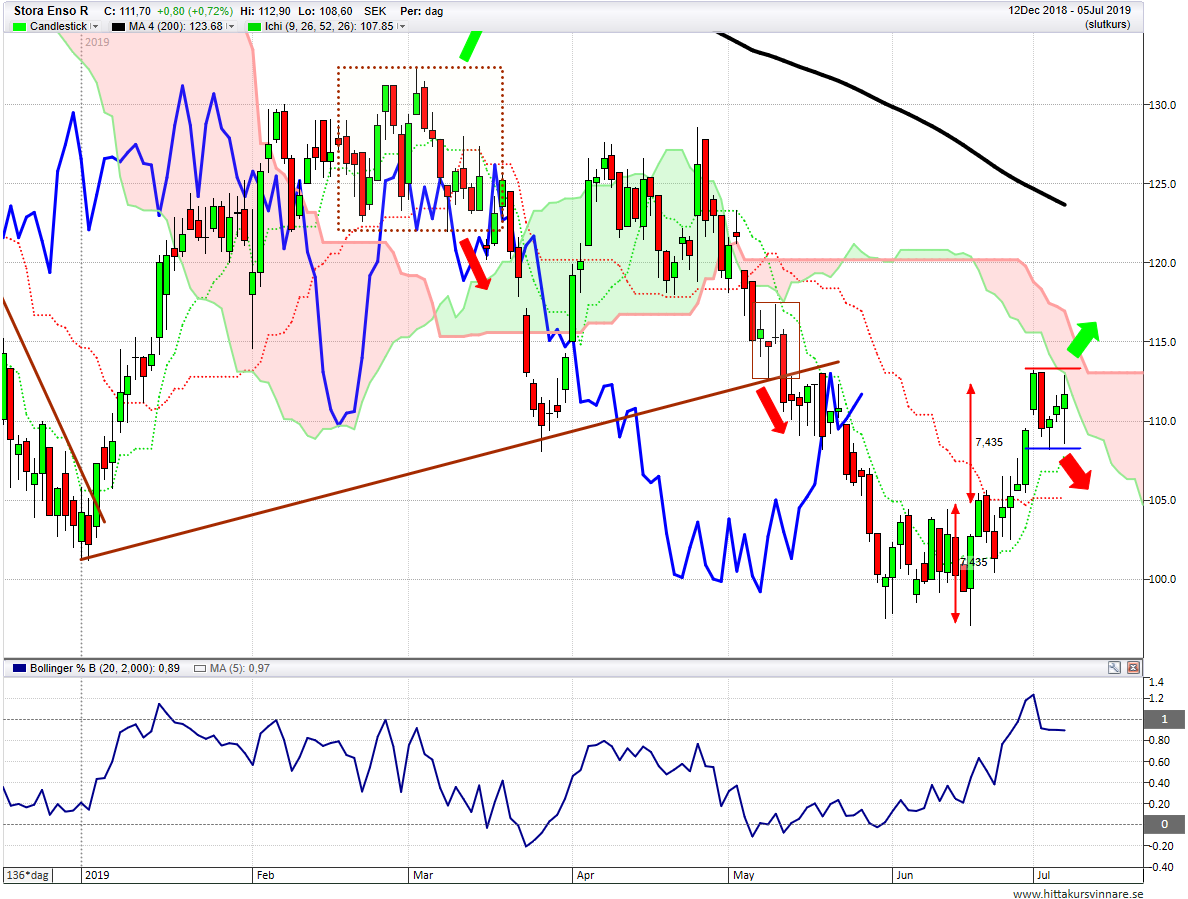Click the white MA (5) legend swatch
The width and height of the screenshot is (1188, 899).
coord(200,668)
